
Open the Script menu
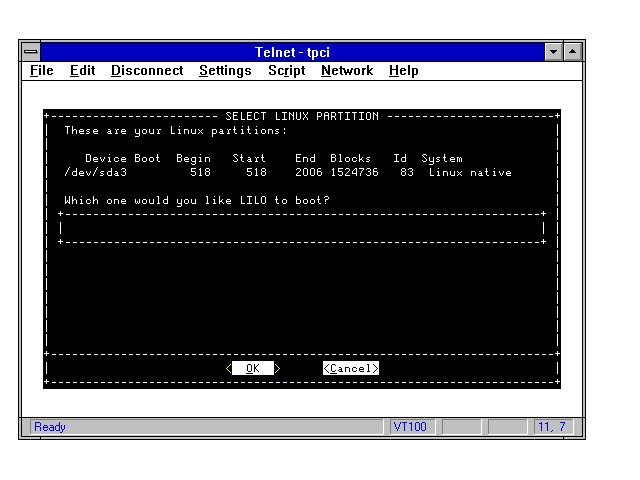[x=286, y=71]
